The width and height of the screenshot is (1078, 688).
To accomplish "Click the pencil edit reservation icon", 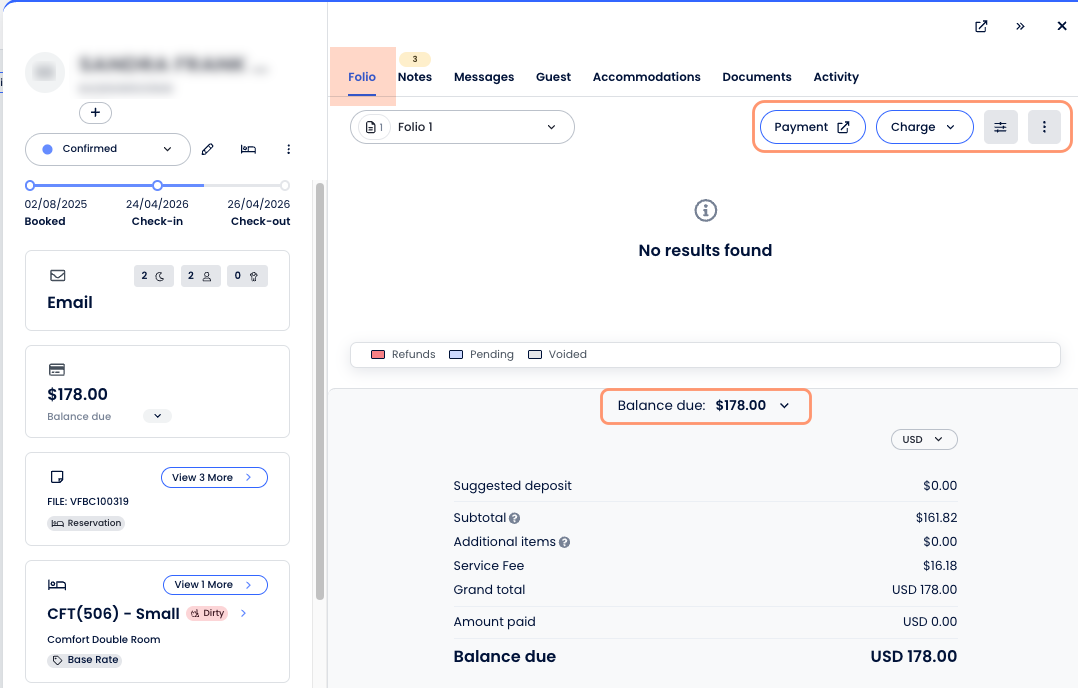I will click(x=208, y=149).
